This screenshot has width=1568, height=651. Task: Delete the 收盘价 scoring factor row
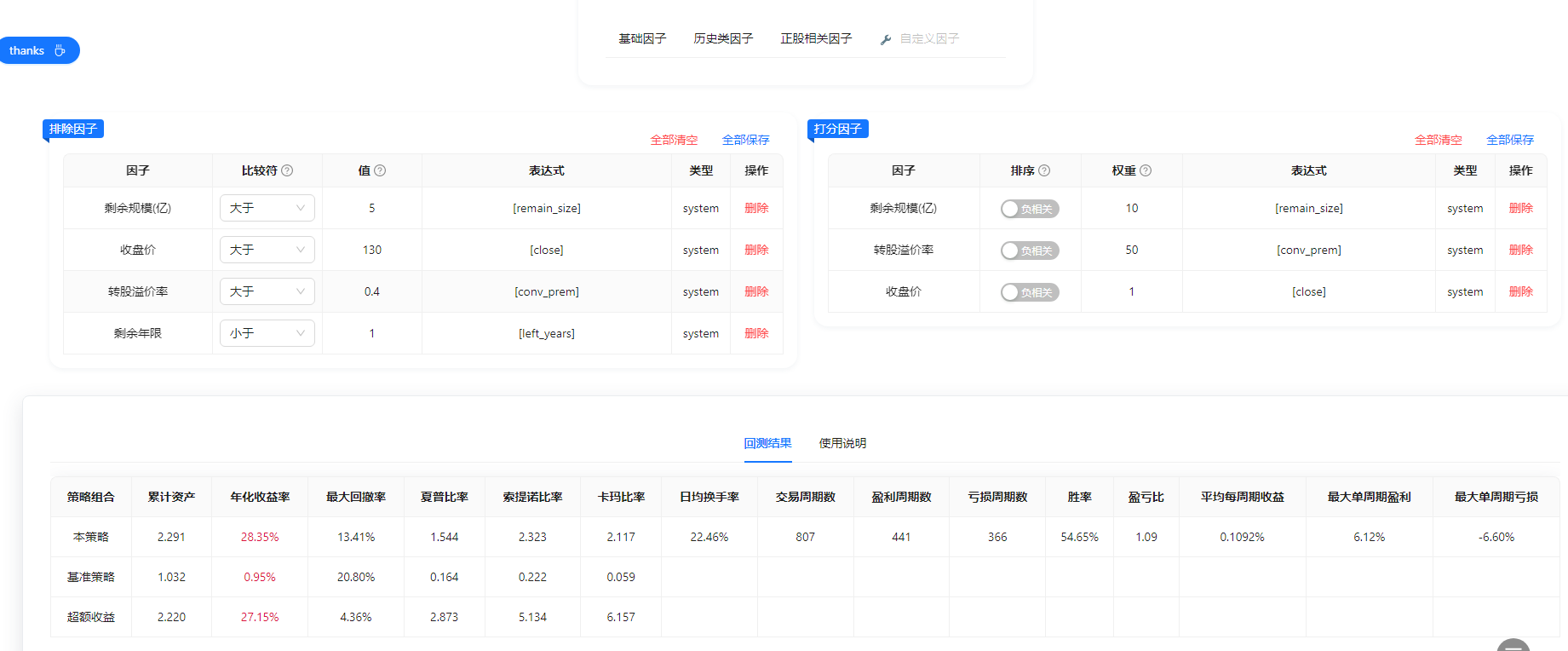(x=1521, y=291)
